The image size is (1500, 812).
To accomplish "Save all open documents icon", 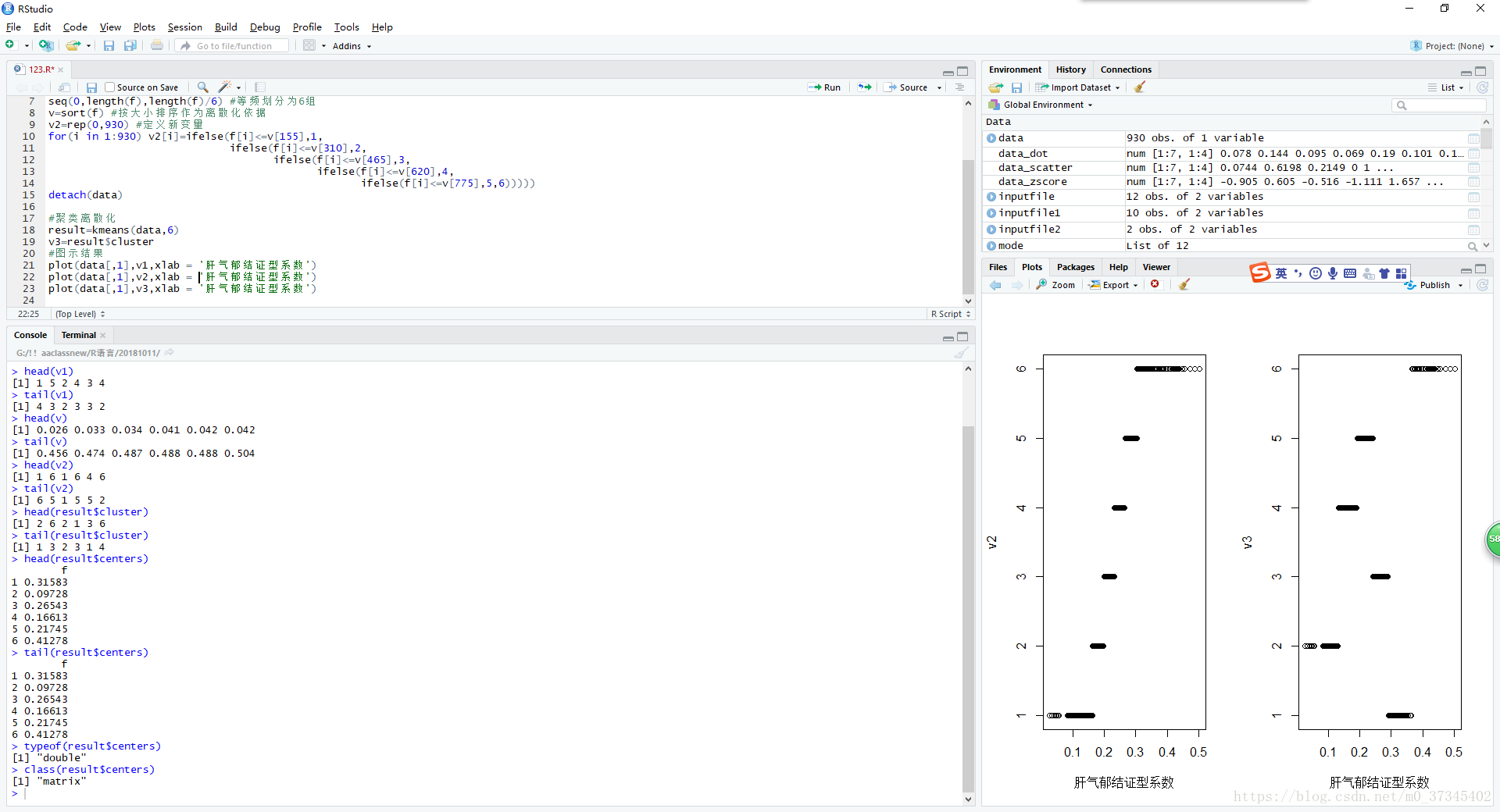I will (x=130, y=45).
